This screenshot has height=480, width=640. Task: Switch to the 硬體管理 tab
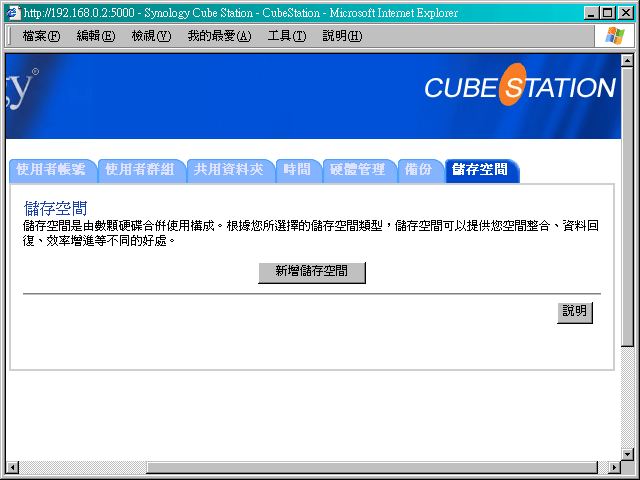pos(359,170)
